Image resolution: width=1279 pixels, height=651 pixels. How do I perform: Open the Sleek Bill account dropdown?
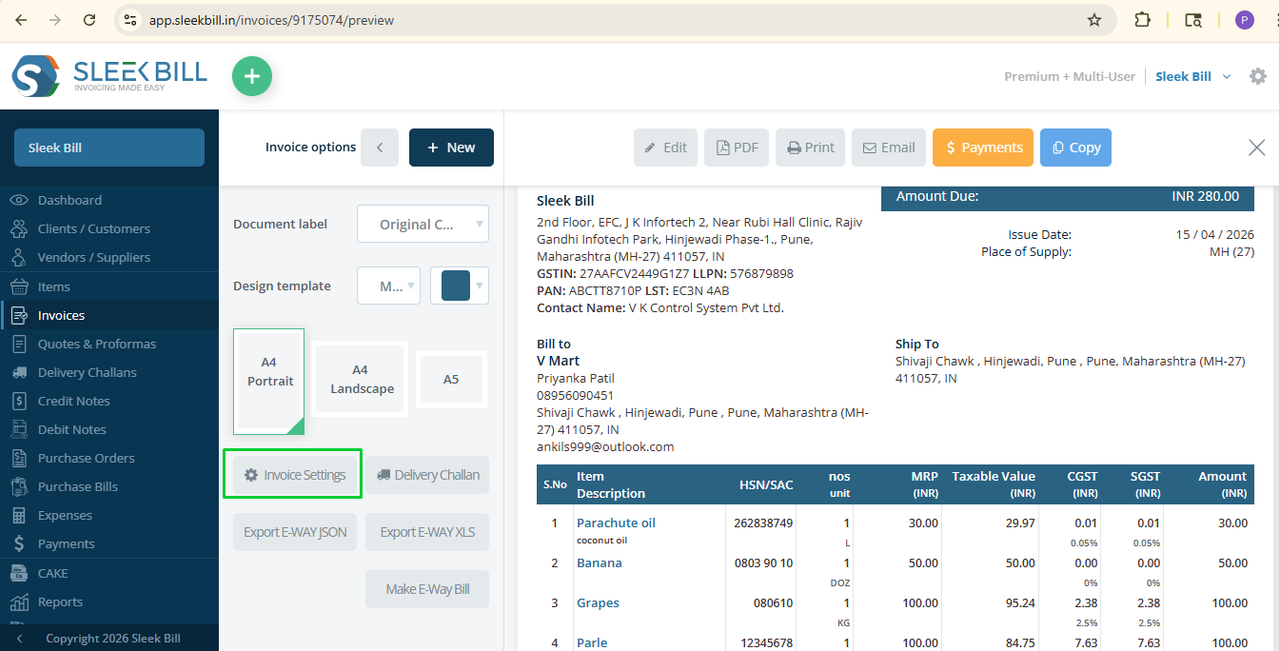[x=1193, y=76]
